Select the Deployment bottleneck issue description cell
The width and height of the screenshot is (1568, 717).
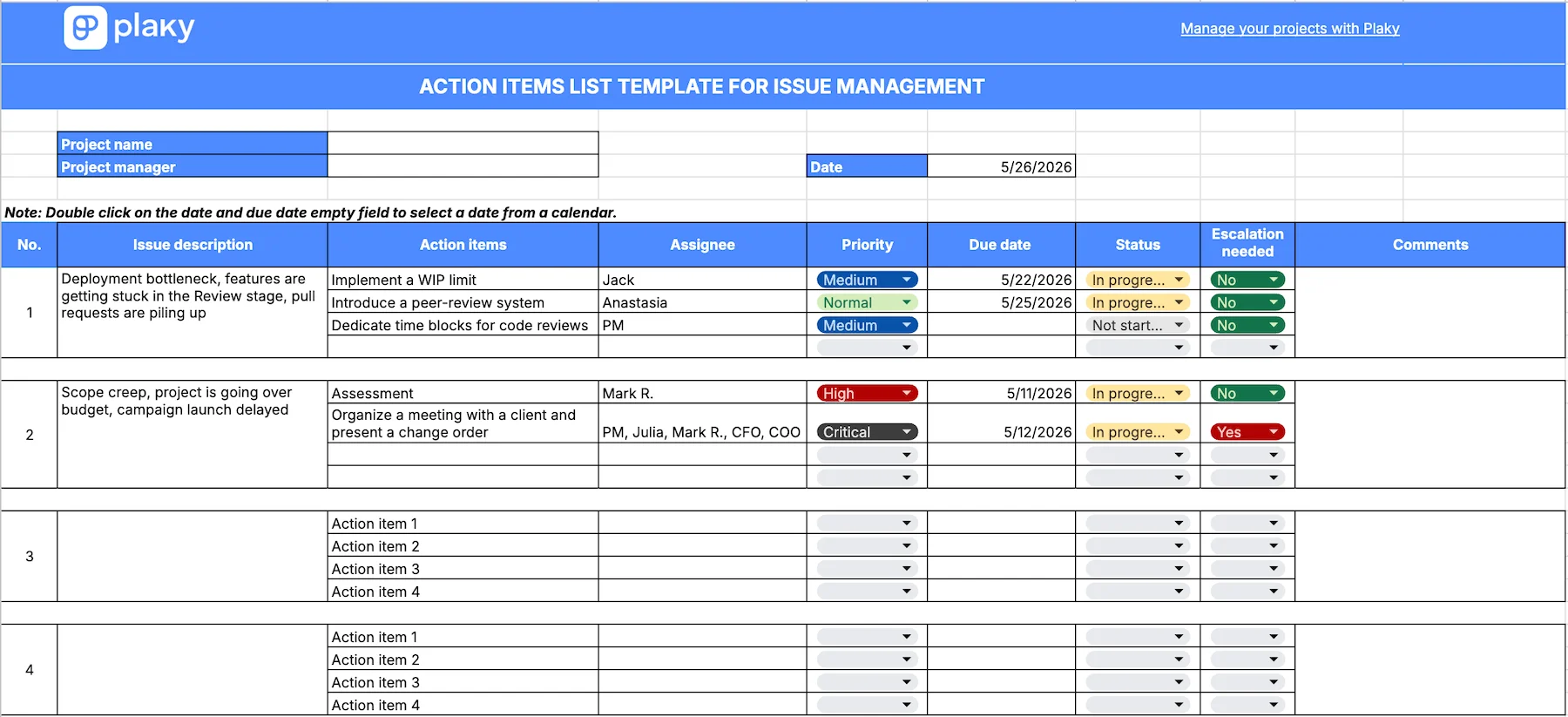193,312
